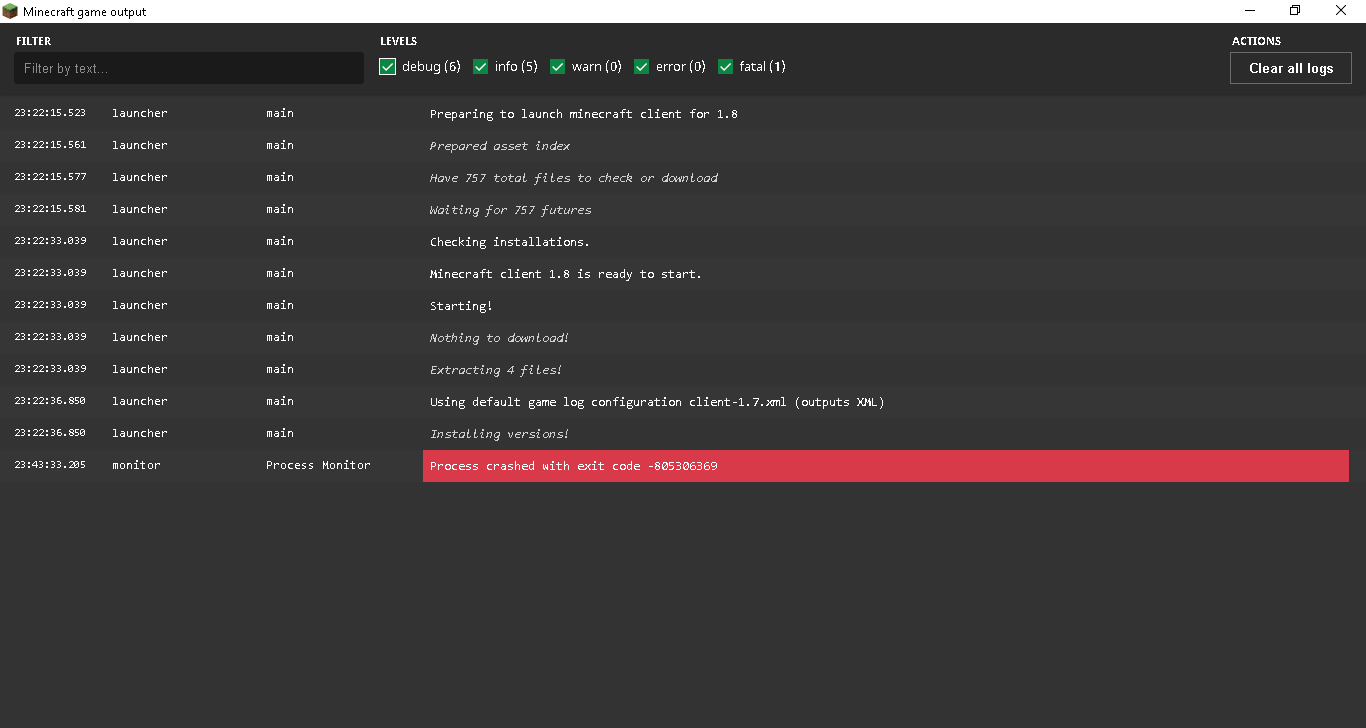Select timestamp 23:22:15.561
Screen dimensions: 1366x728
[x=50, y=145]
